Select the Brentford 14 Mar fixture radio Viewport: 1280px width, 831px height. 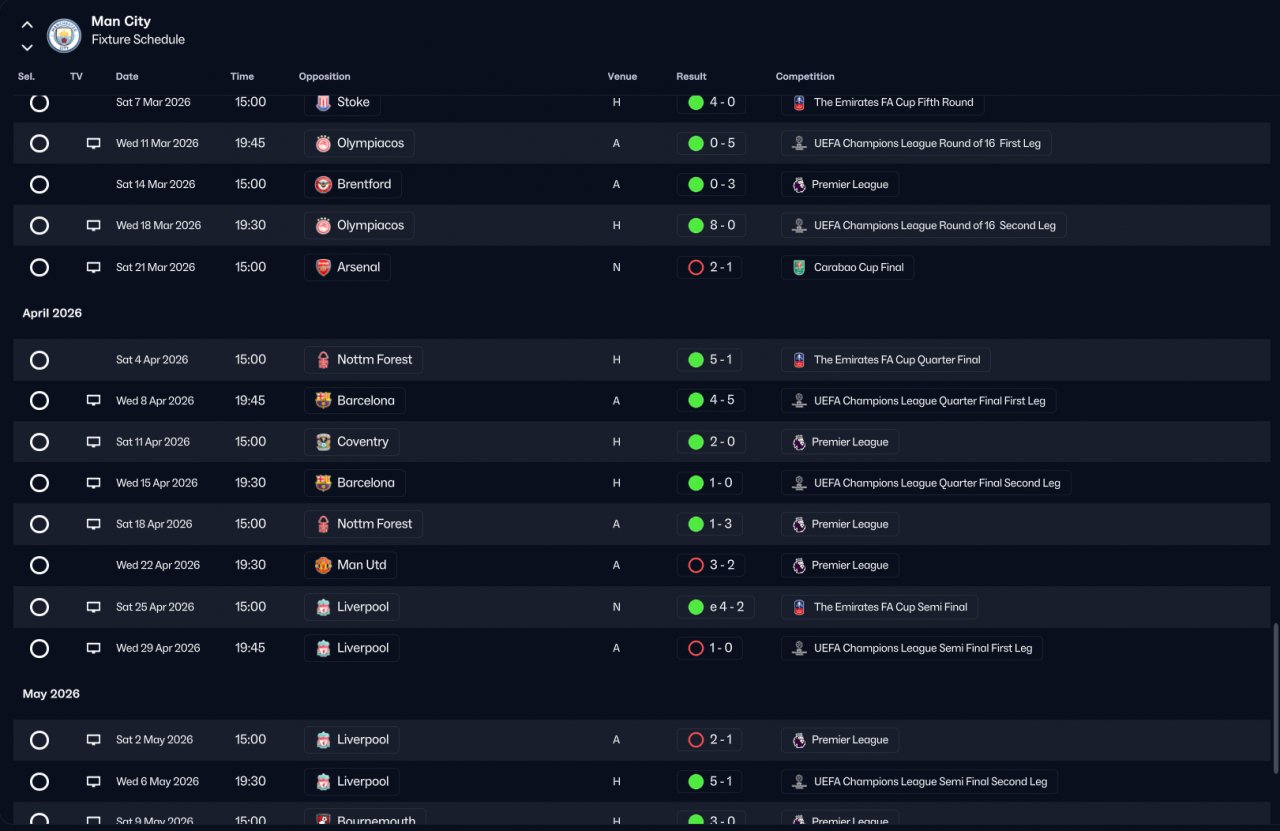(39, 184)
